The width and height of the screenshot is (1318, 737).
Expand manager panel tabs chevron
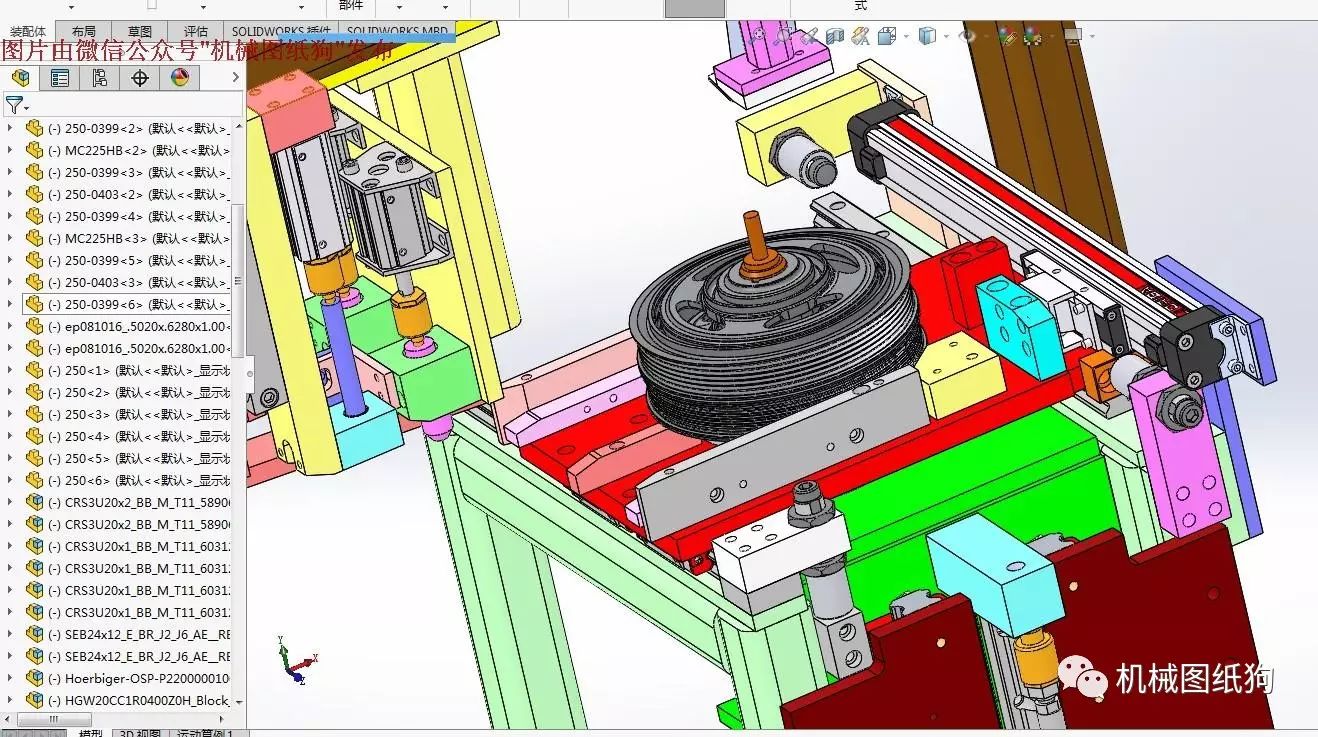pyautogui.click(x=235, y=77)
